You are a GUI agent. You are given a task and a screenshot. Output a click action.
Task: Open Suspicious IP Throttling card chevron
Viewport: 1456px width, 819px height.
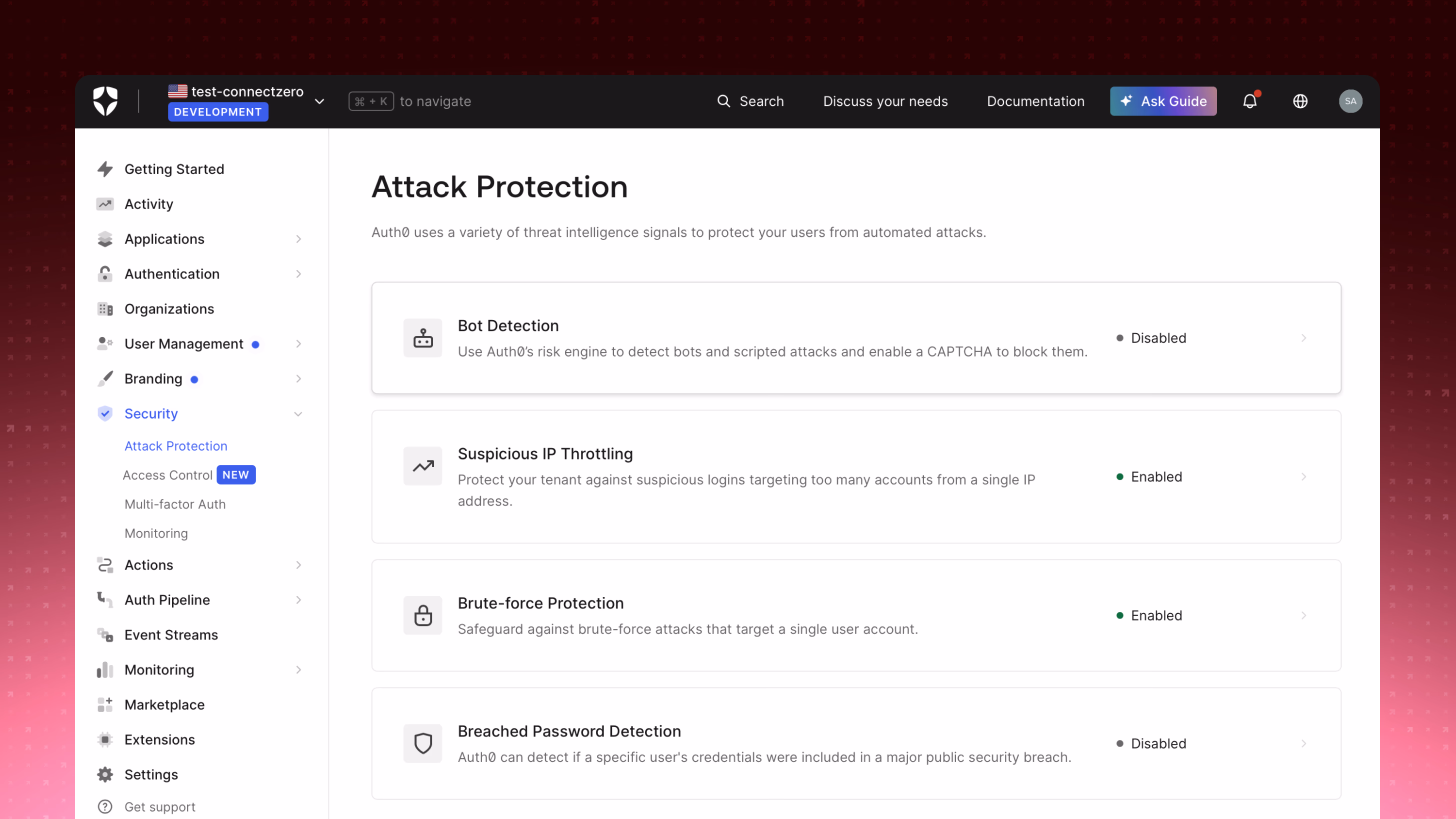[1304, 477]
